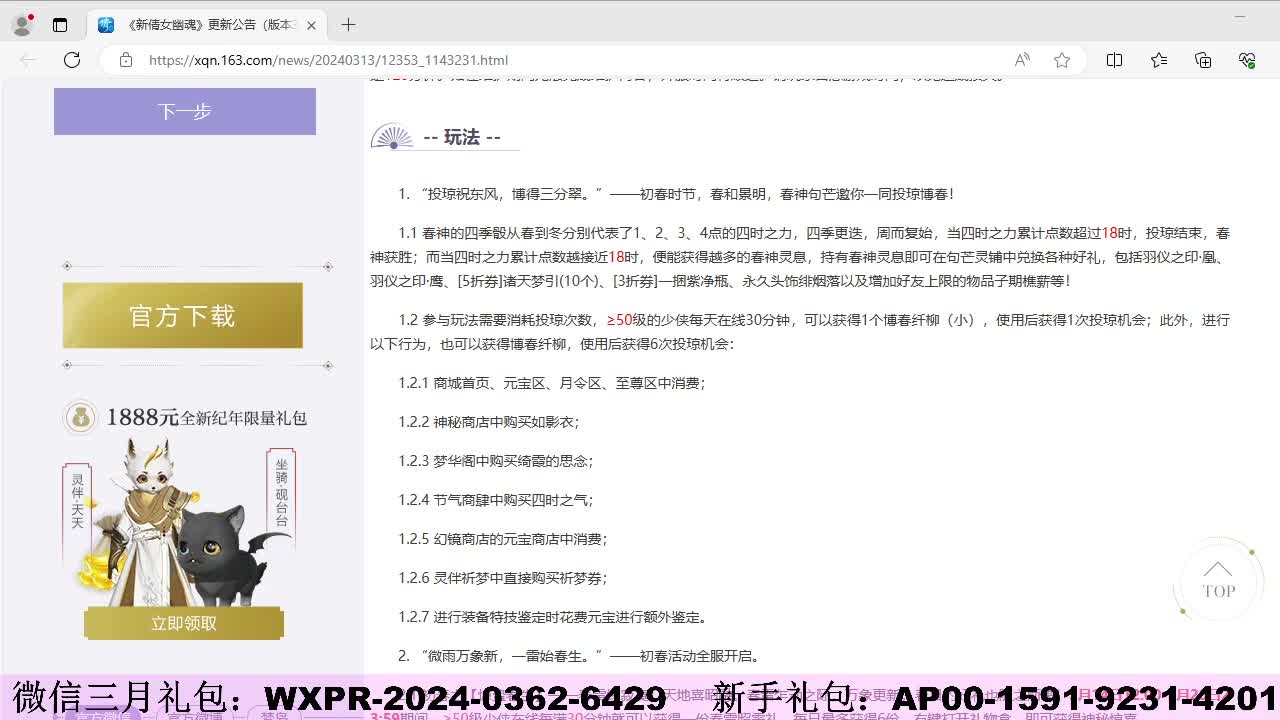Focus the address bar URL

(x=328, y=60)
